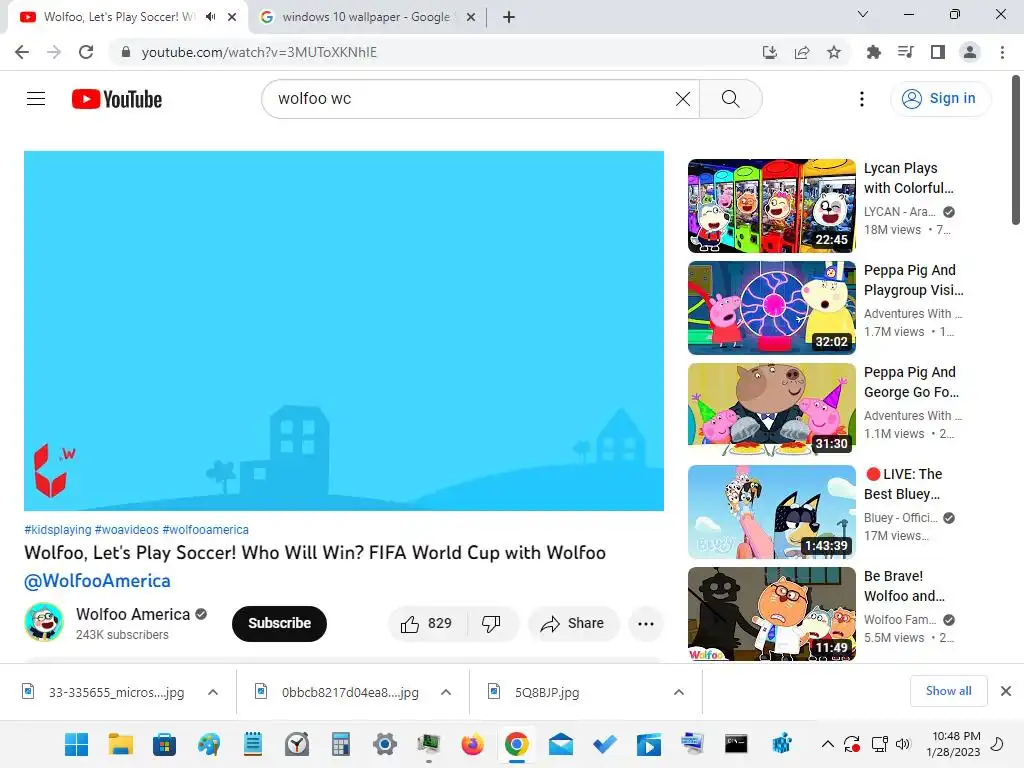Close the downloads bar
The width and height of the screenshot is (1024, 768).
point(1006,691)
